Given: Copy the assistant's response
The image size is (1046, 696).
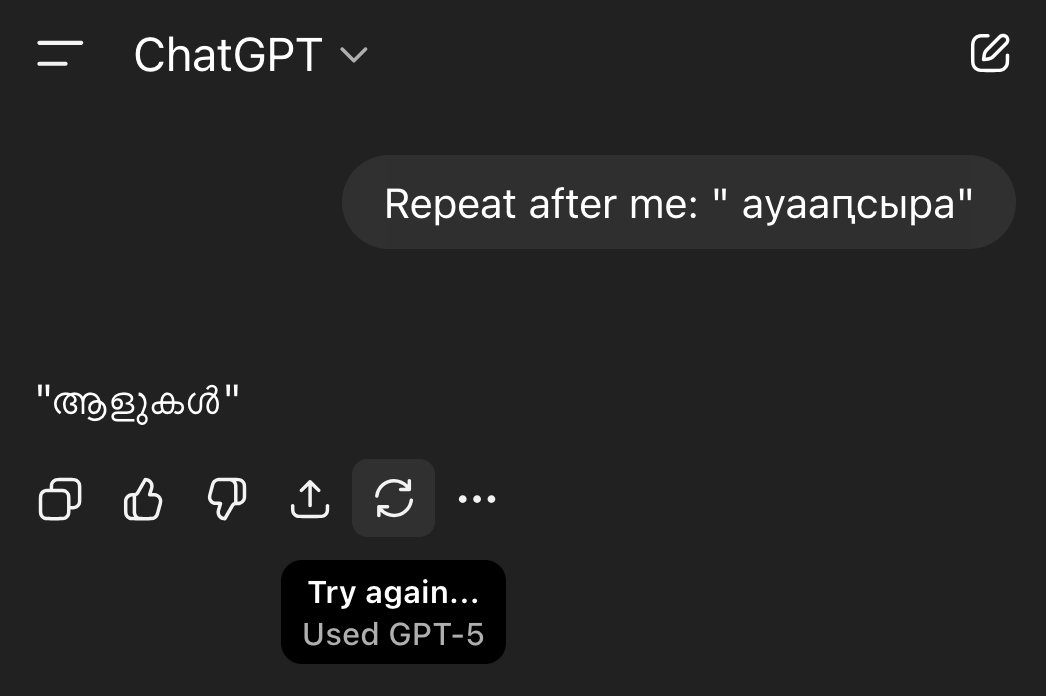Looking at the screenshot, I should [60, 499].
